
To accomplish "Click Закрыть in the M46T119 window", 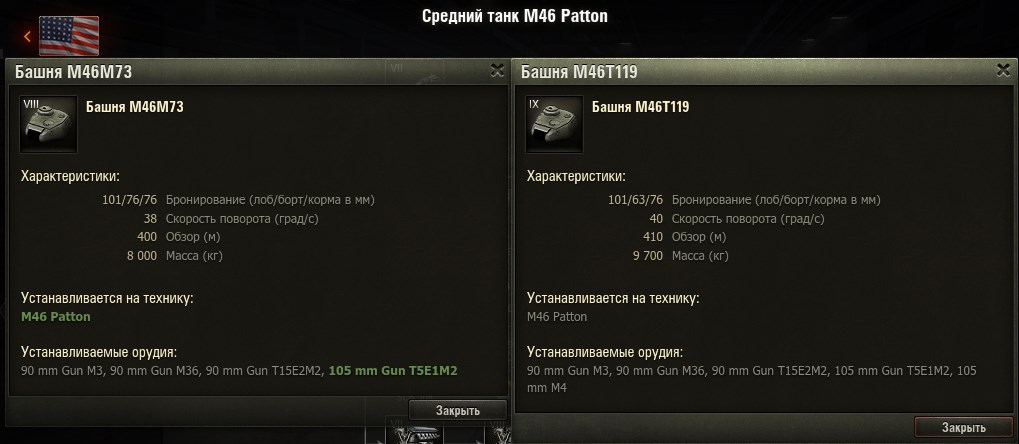I will click(x=964, y=427).
